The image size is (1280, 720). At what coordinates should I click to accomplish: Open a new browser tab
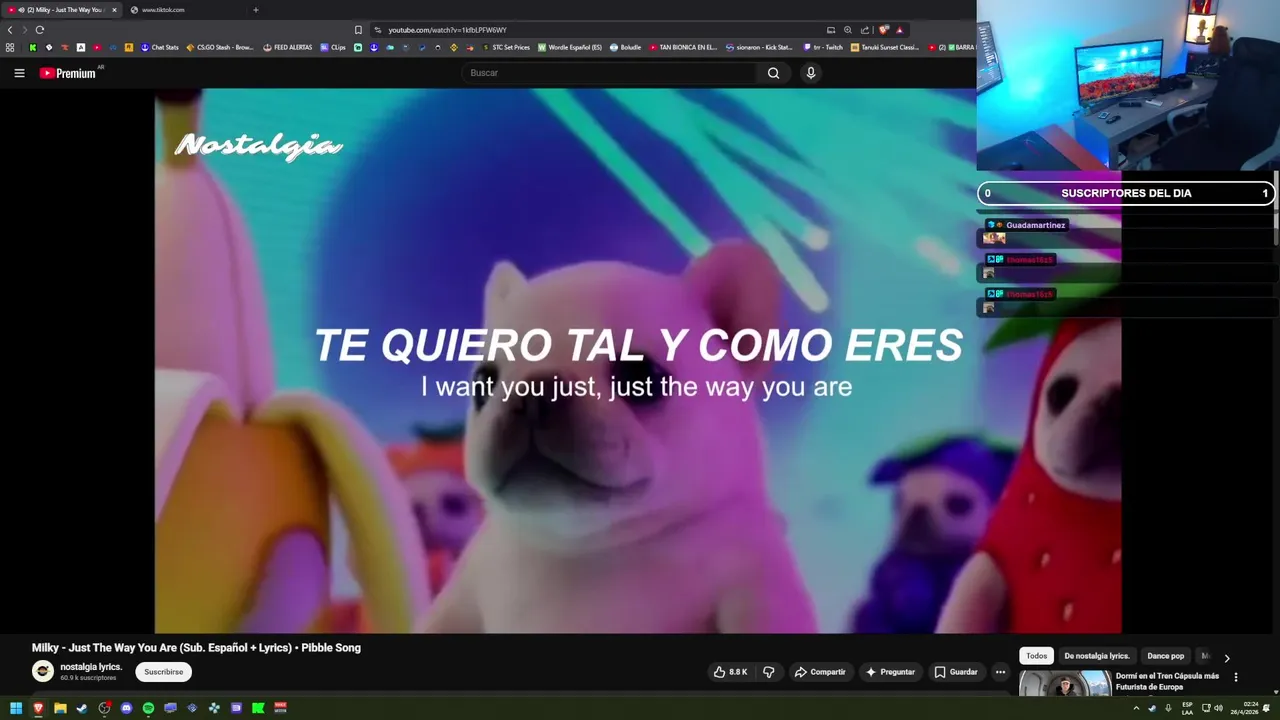coord(256,10)
